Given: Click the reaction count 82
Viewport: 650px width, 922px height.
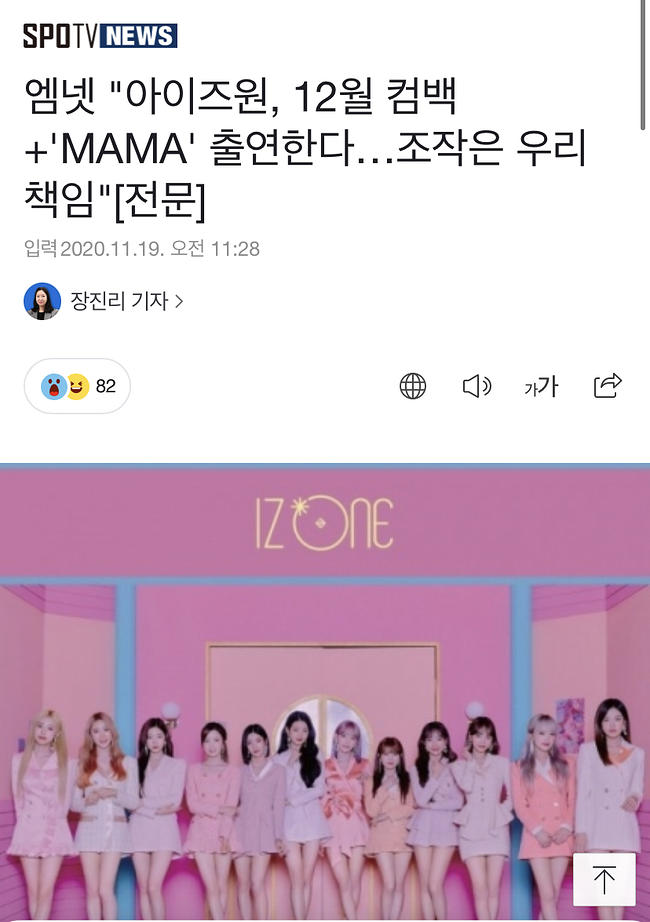Looking at the screenshot, I should coord(106,386).
